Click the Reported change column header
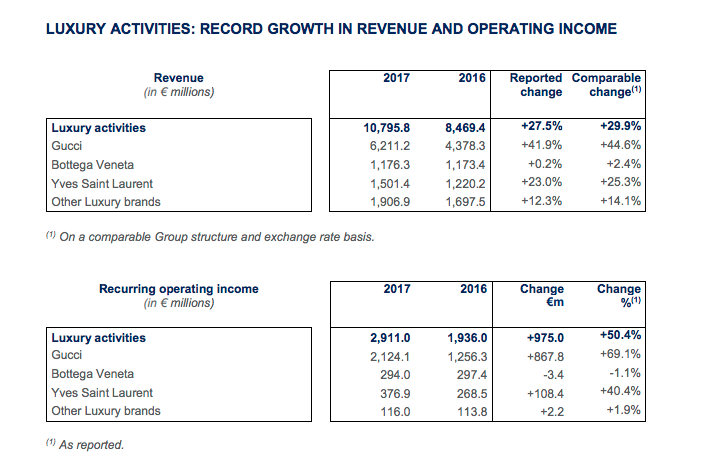This screenshot has width=710, height=472. (x=536, y=85)
